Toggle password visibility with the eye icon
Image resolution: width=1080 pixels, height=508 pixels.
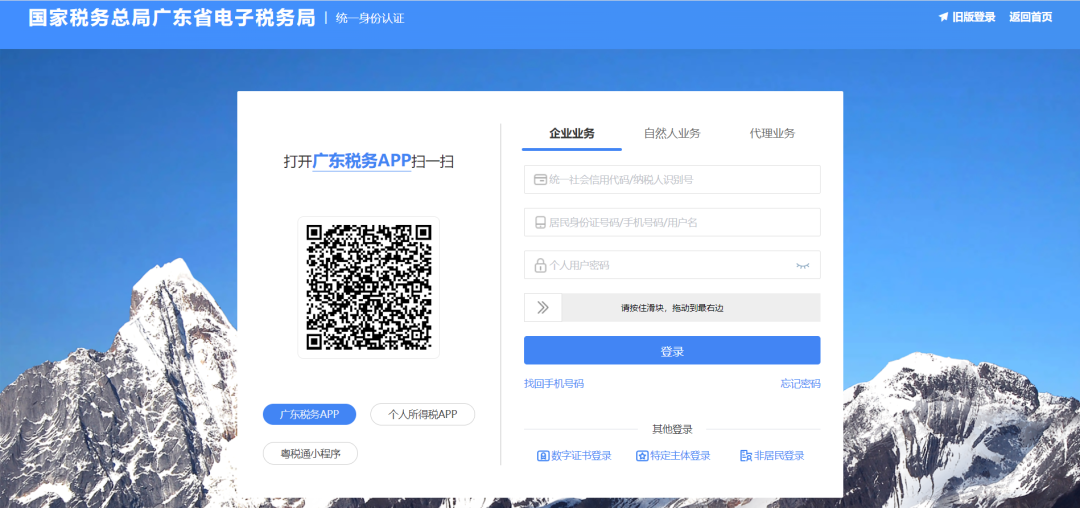802,265
